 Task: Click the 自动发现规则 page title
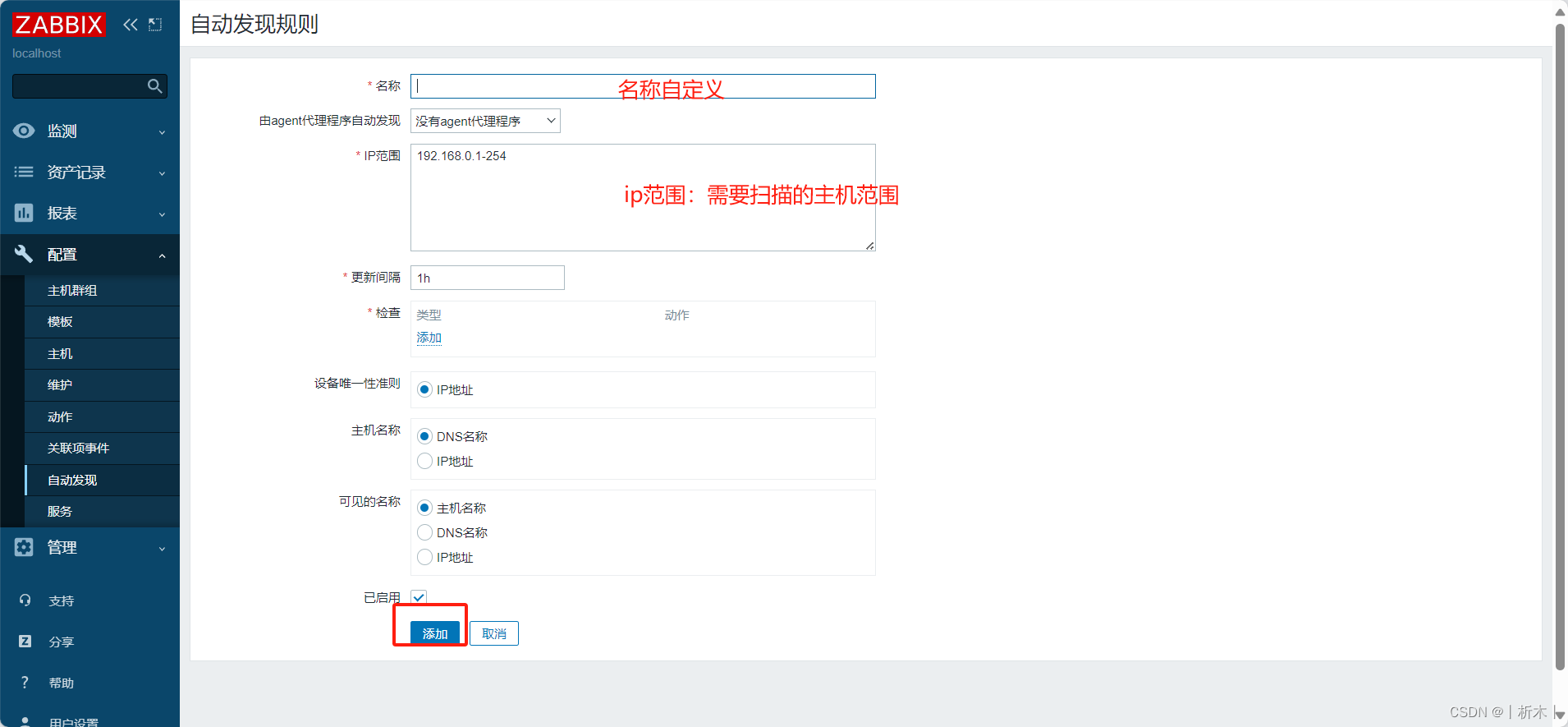(x=254, y=24)
